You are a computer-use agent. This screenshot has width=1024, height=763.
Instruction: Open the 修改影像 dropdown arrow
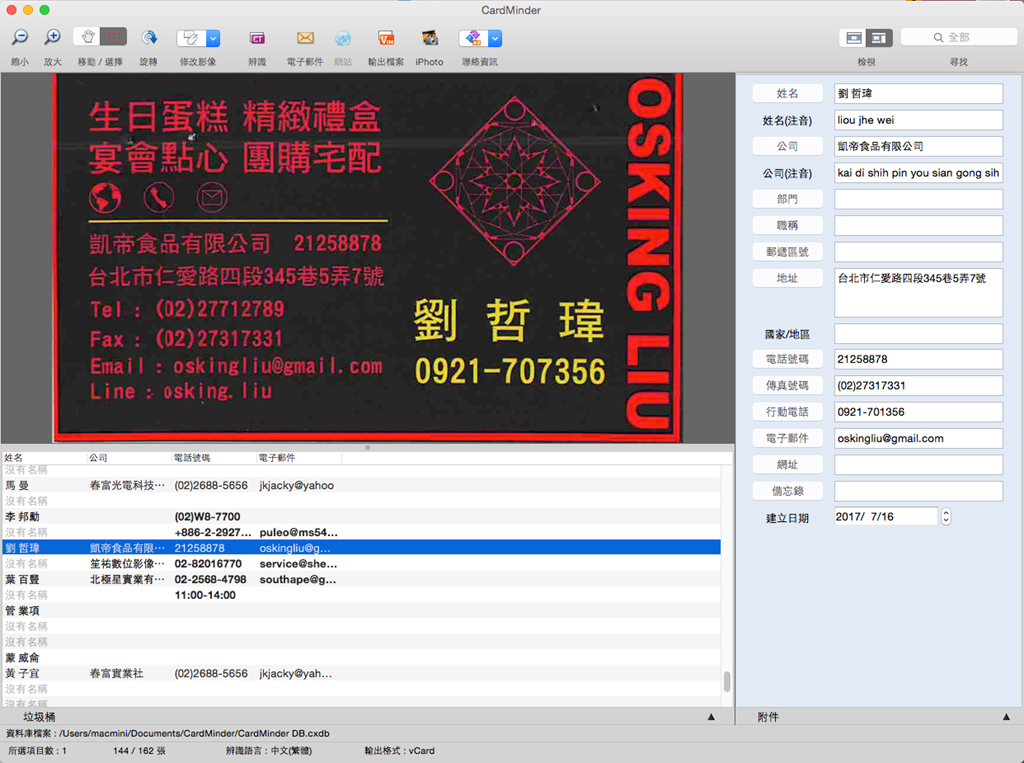[x=213, y=38]
